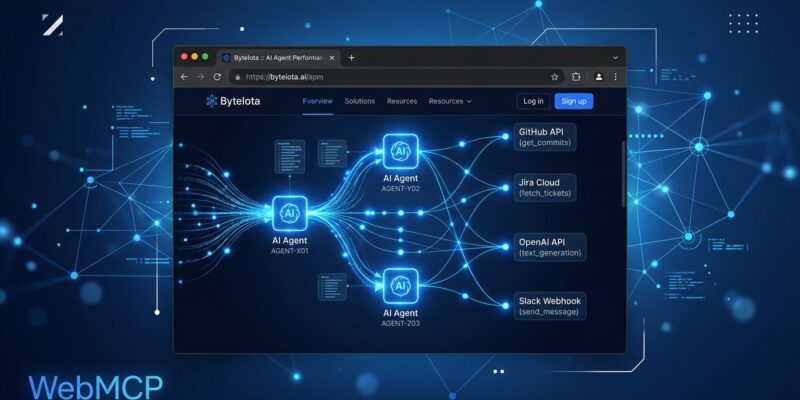This screenshot has height=400, width=800.
Task: Select the AGENT-Z03 AI agent icon
Action: 401,286
